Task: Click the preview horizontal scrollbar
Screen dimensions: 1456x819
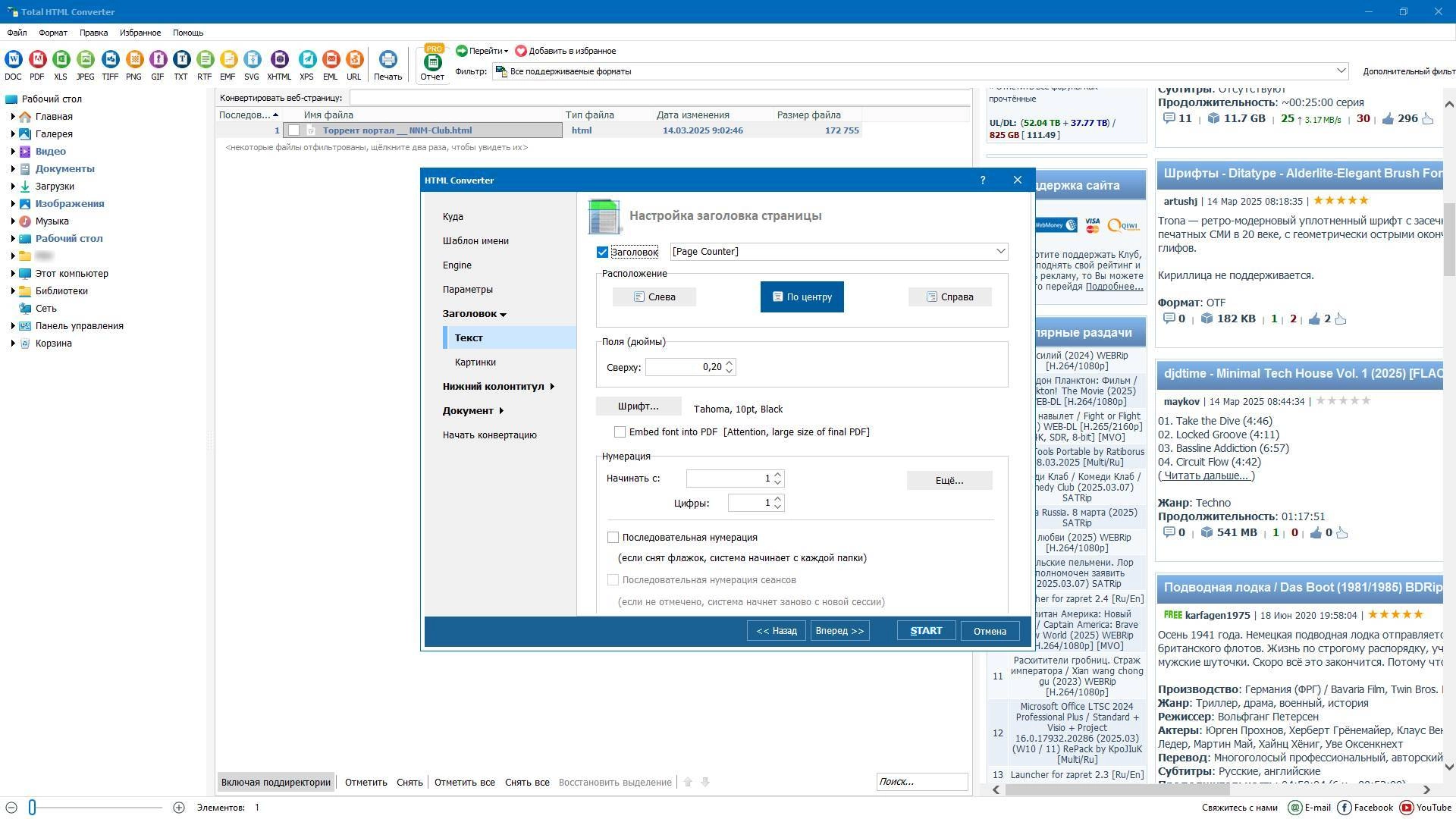Action: click(x=1116, y=789)
